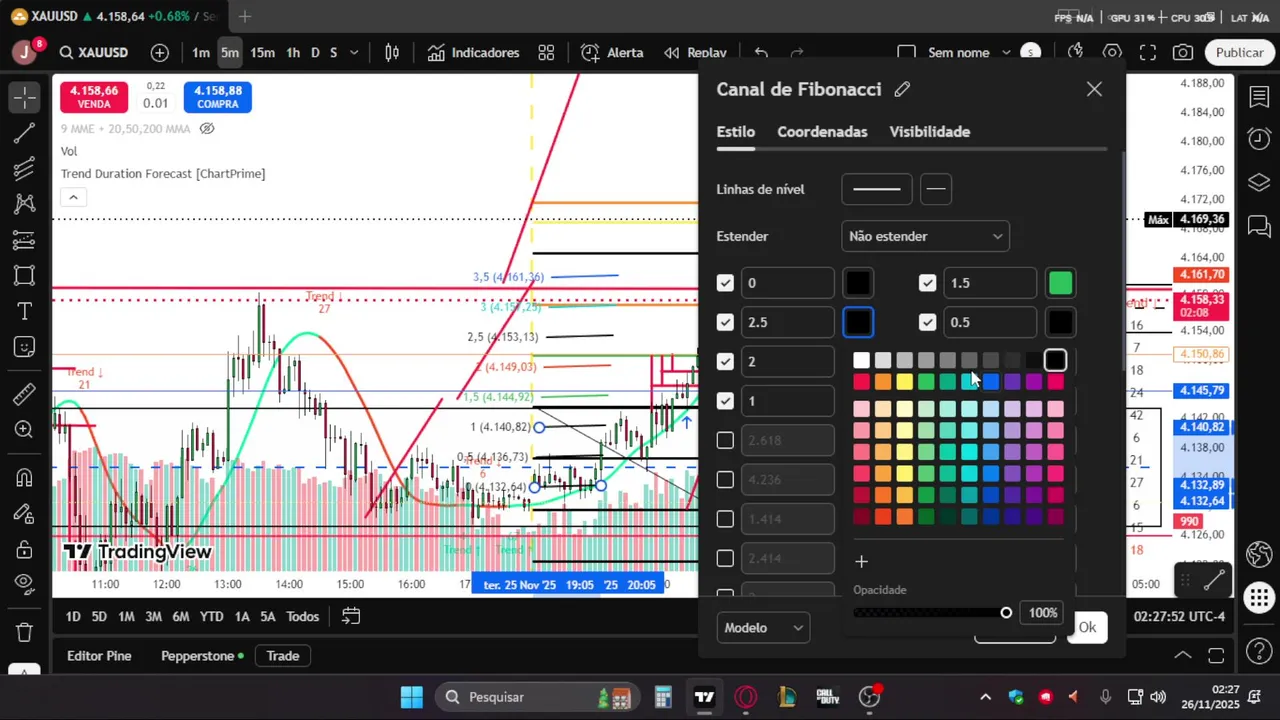Take a chart snapshot with the camera icon
Viewport: 1280px width, 720px height.
(x=1183, y=52)
